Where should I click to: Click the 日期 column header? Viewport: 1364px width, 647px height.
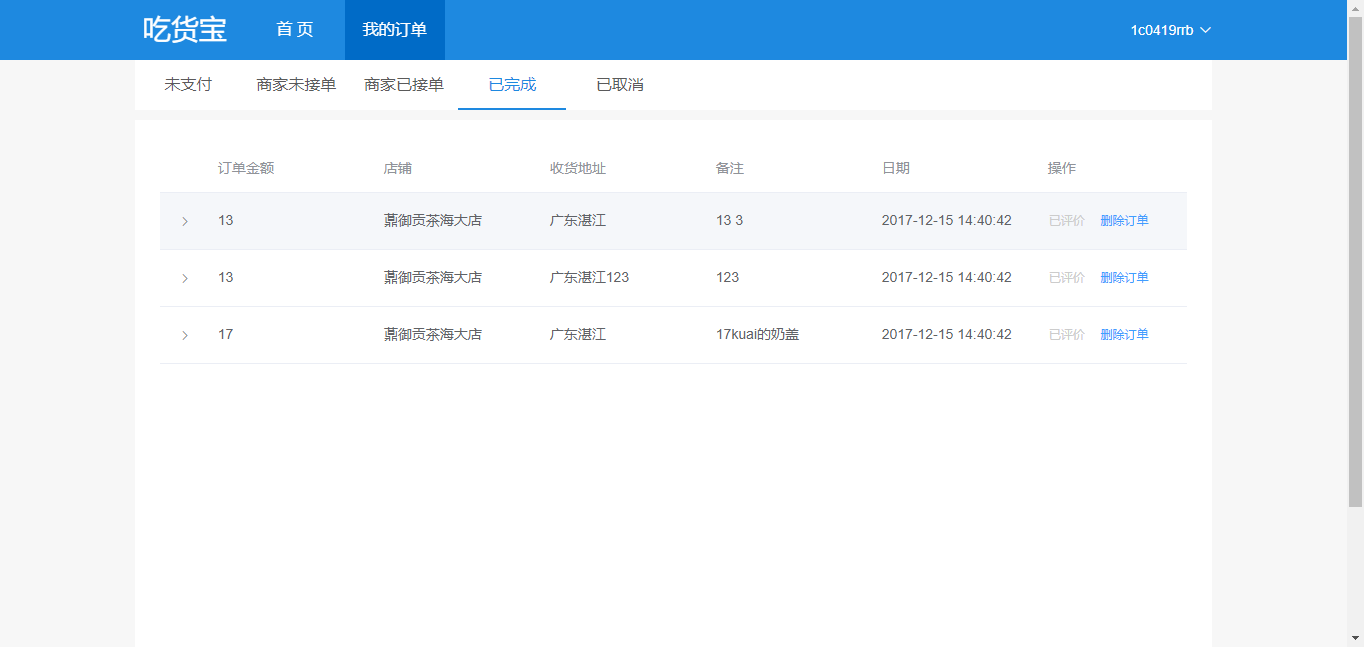[896, 168]
